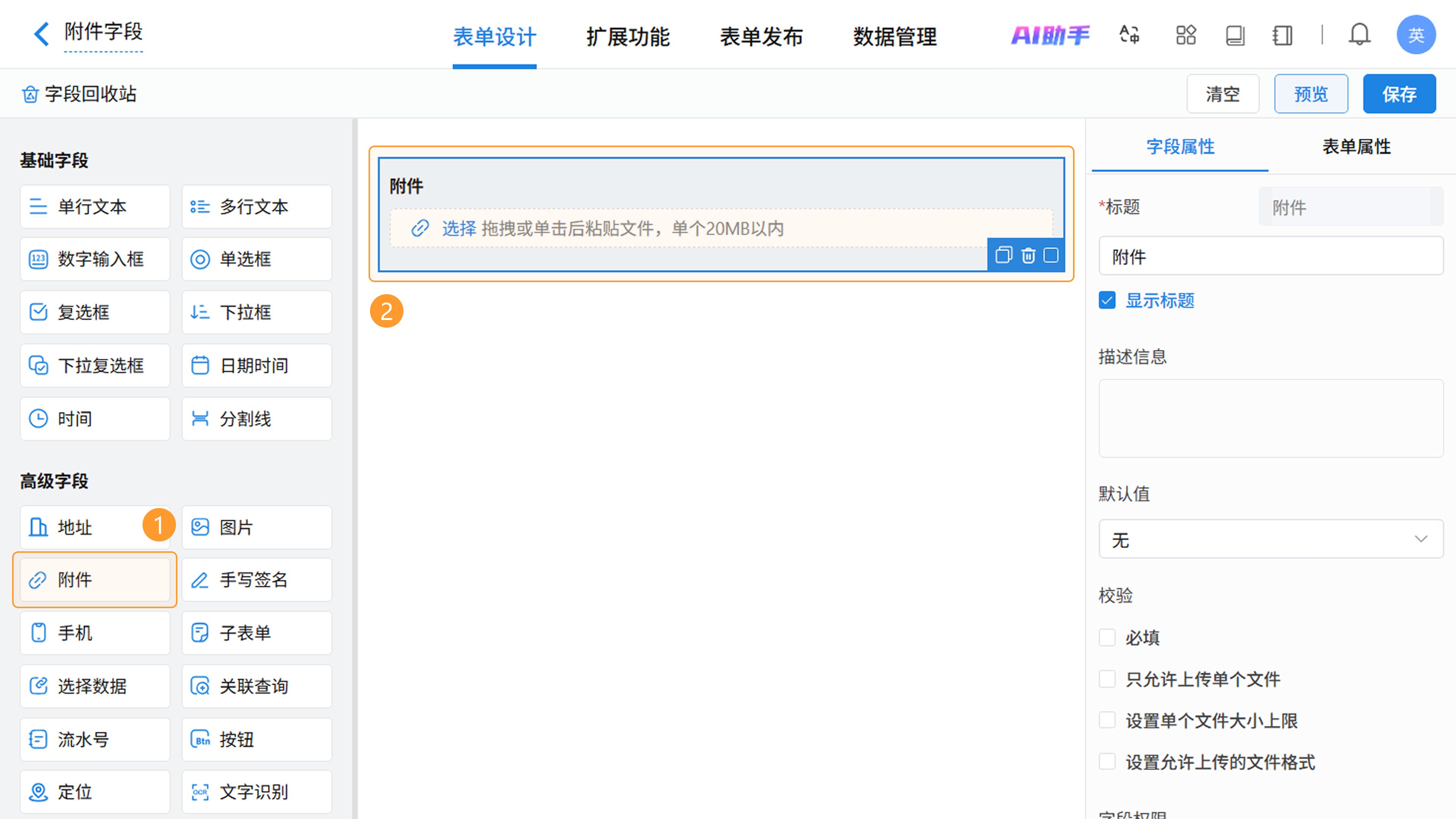This screenshot has height=819, width=1456.
Task: Click the back arrow icon
Action: 41,34
